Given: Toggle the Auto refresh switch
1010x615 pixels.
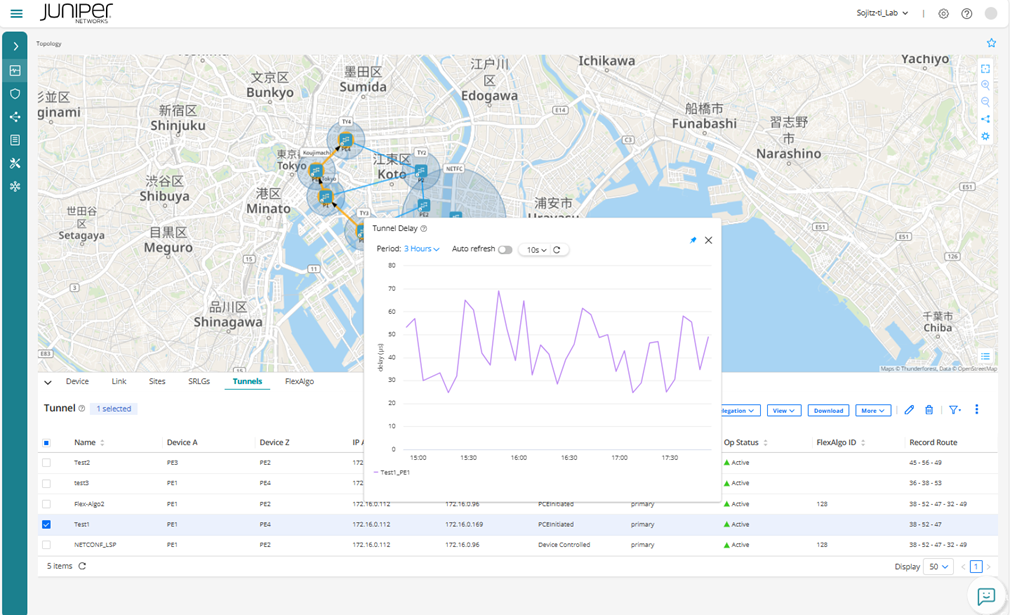Looking at the screenshot, I should point(505,250).
